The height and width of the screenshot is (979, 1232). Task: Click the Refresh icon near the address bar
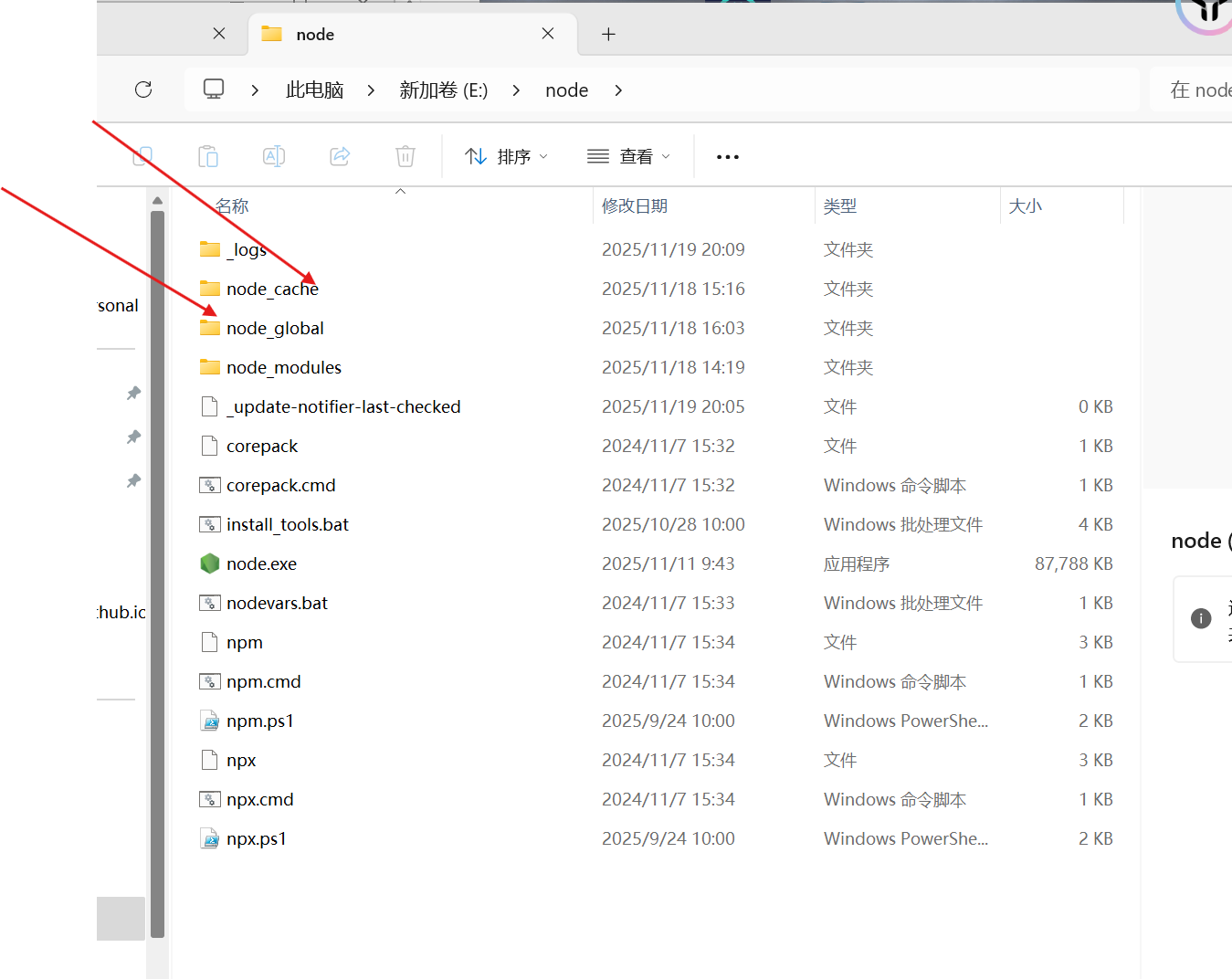pos(143,89)
